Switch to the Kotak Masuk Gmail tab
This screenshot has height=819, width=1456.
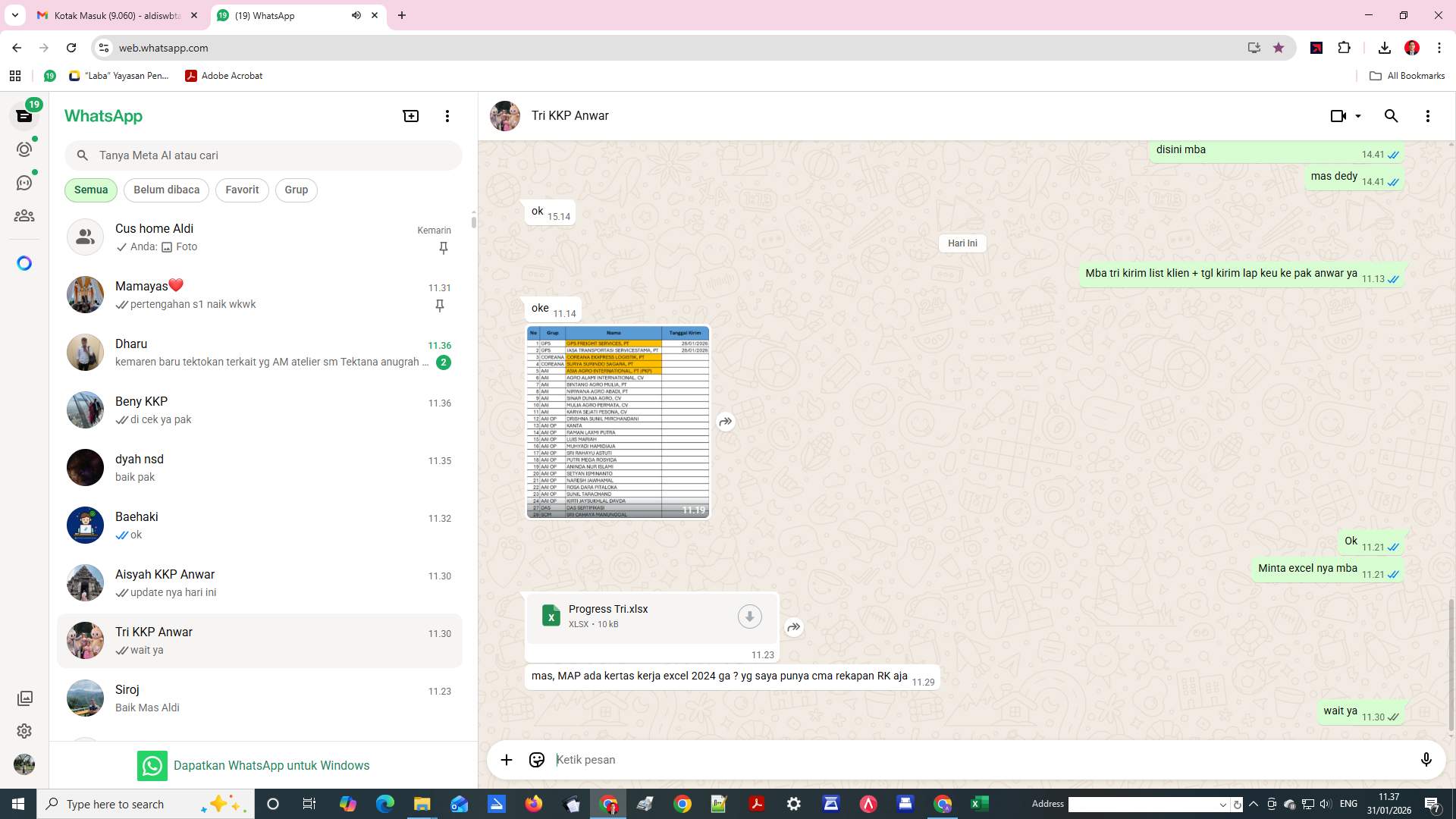click(114, 15)
